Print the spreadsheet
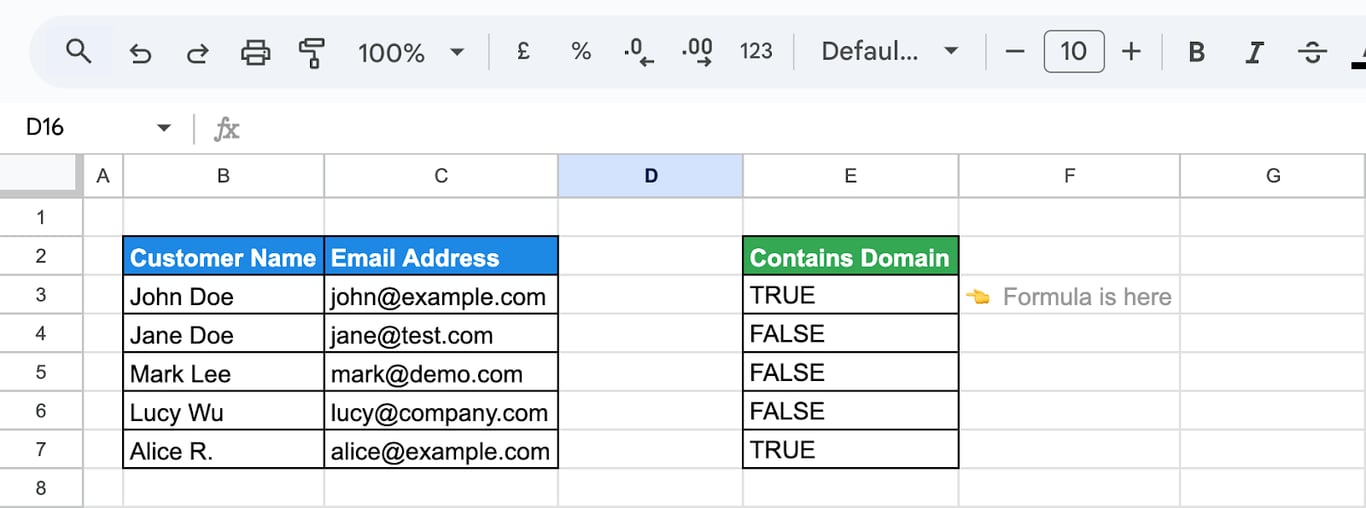Screen dimensions: 1366x508 256,52
